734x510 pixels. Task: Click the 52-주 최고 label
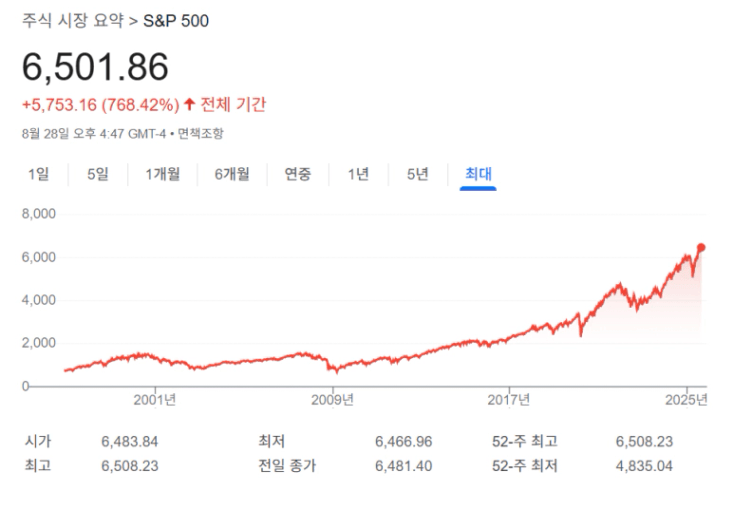tap(525, 441)
